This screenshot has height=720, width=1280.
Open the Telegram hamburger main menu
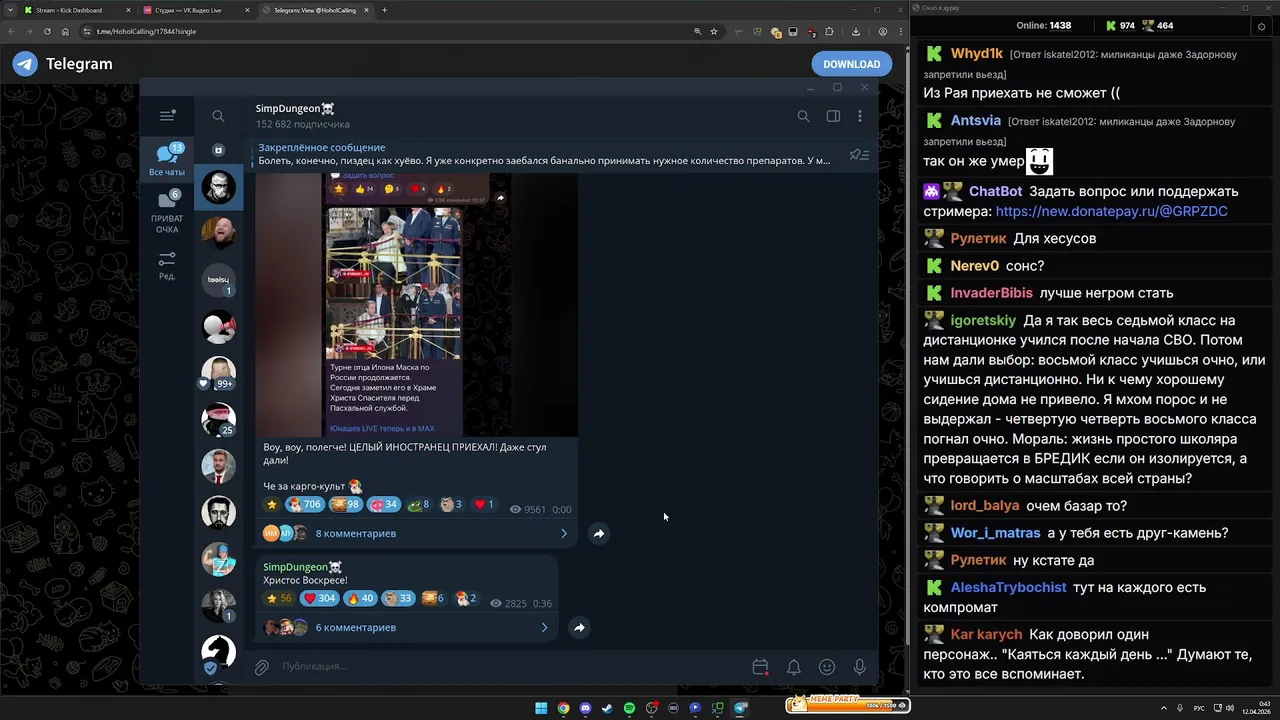tap(167, 116)
